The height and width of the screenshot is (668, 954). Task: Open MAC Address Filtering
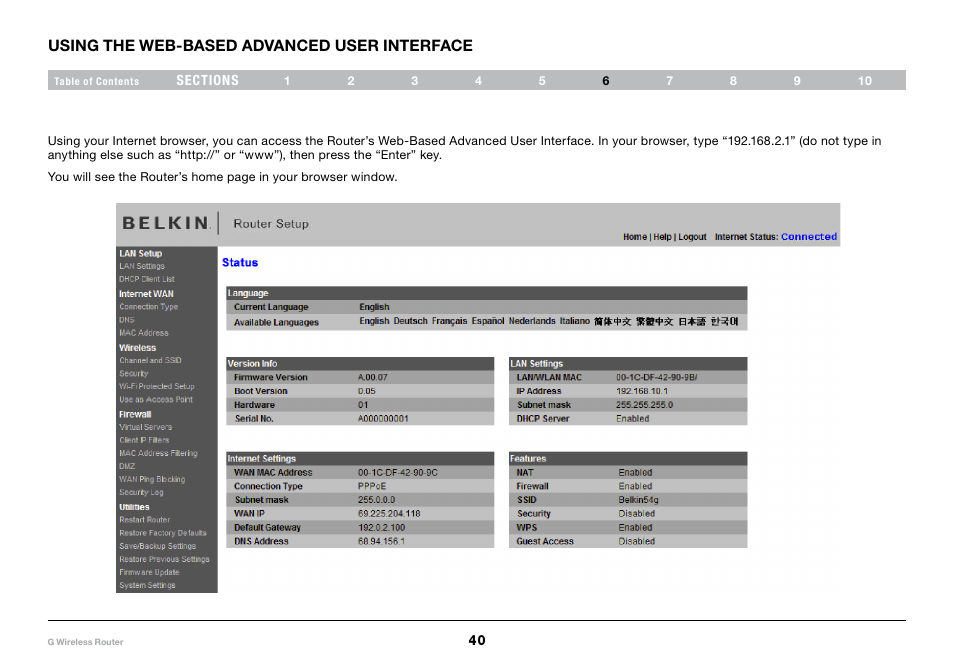pos(158,453)
